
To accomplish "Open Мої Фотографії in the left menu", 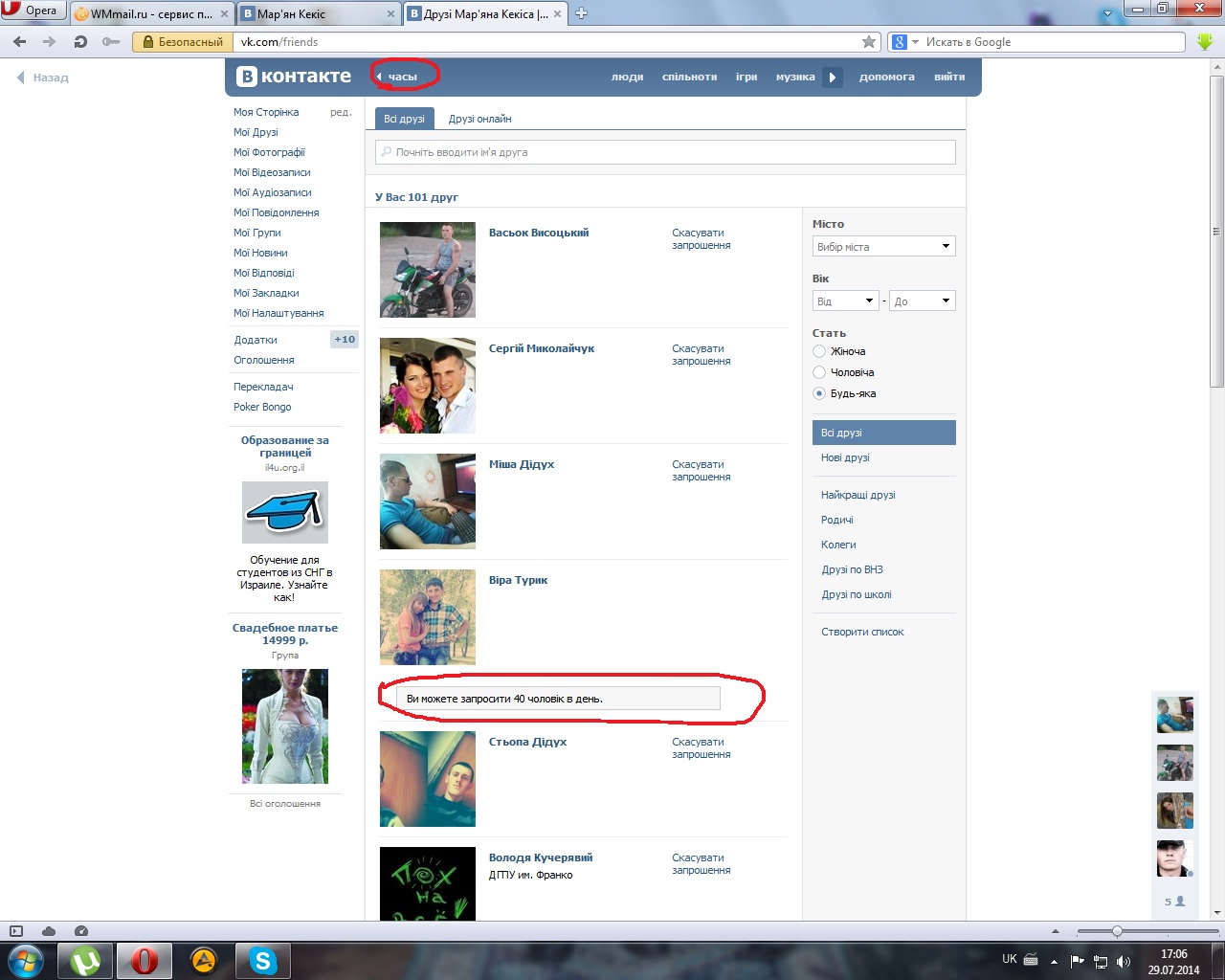I will tap(269, 152).
